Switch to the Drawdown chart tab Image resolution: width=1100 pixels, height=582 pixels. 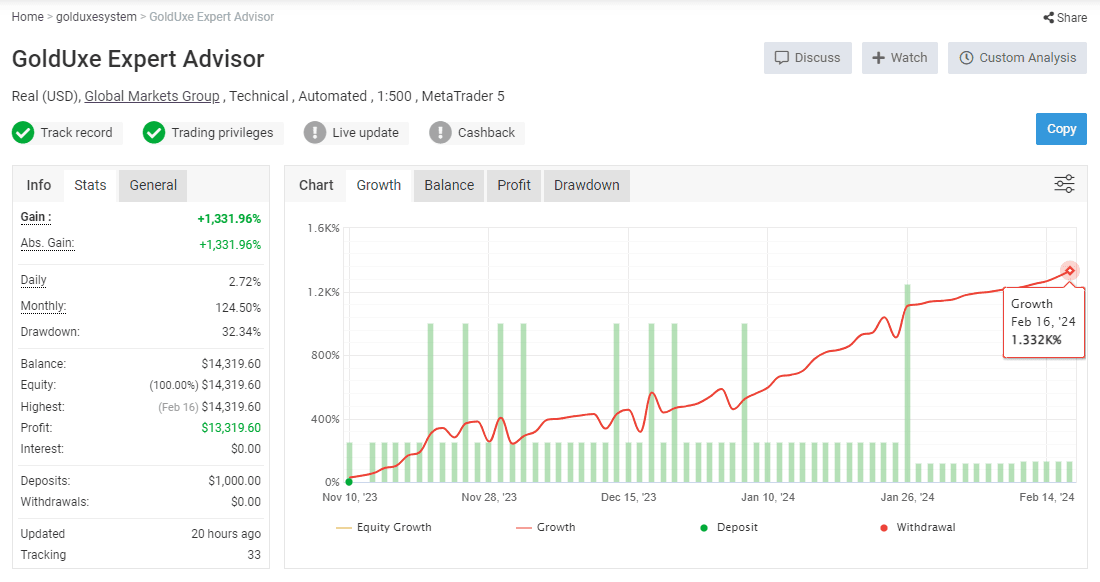(x=586, y=185)
